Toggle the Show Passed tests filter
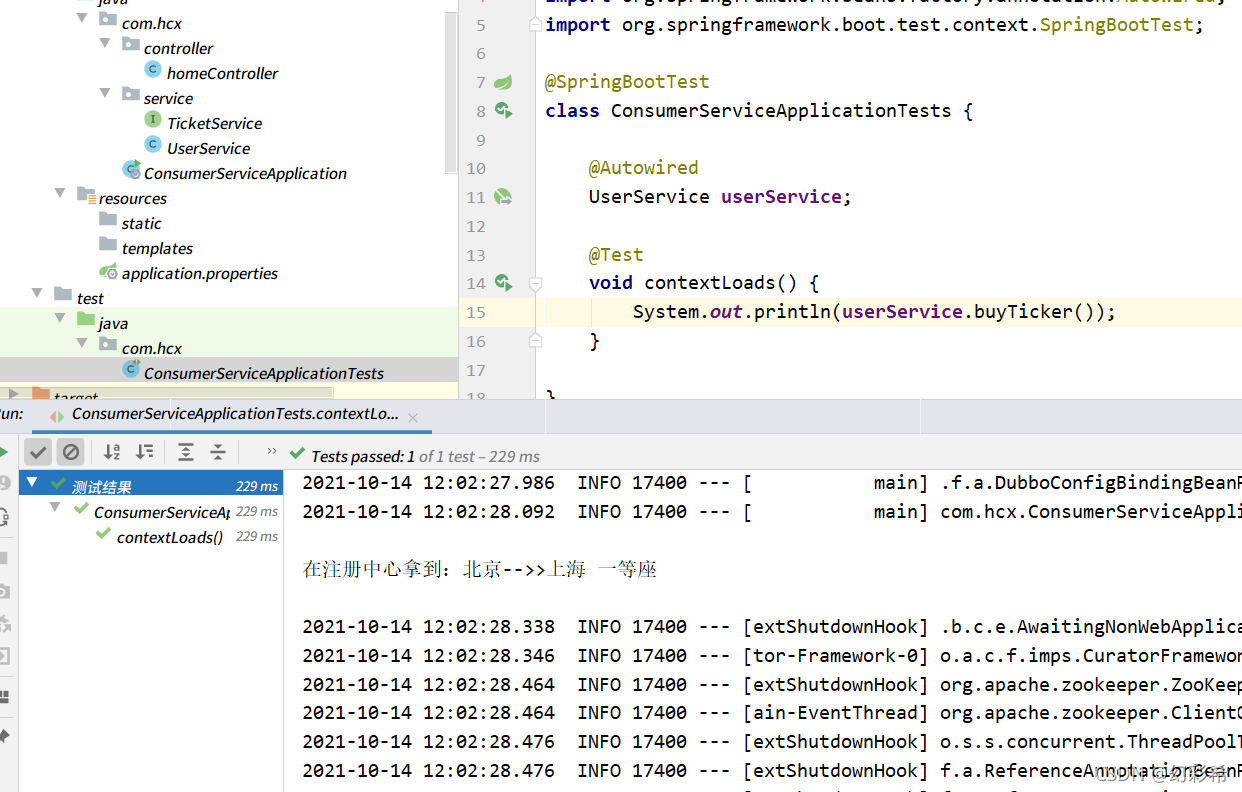Image resolution: width=1242 pixels, height=792 pixels. (38, 452)
